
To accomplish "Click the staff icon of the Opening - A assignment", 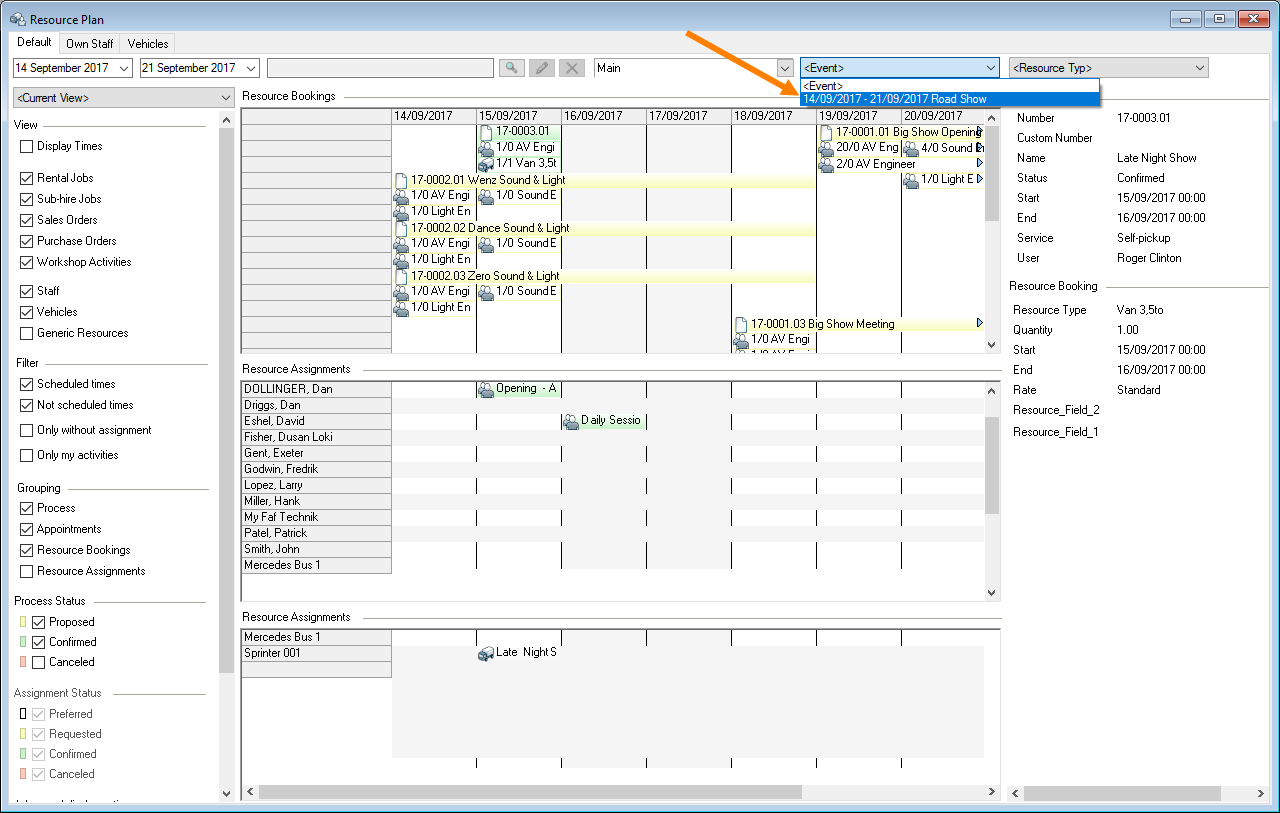I will click(486, 389).
